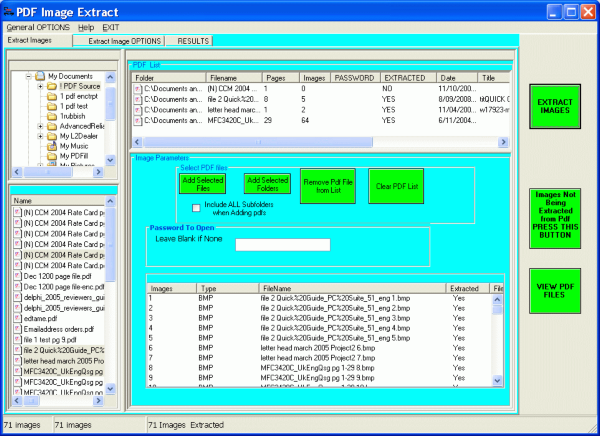Click the My Music folder icon
The height and width of the screenshot is (436, 600).
52,146
